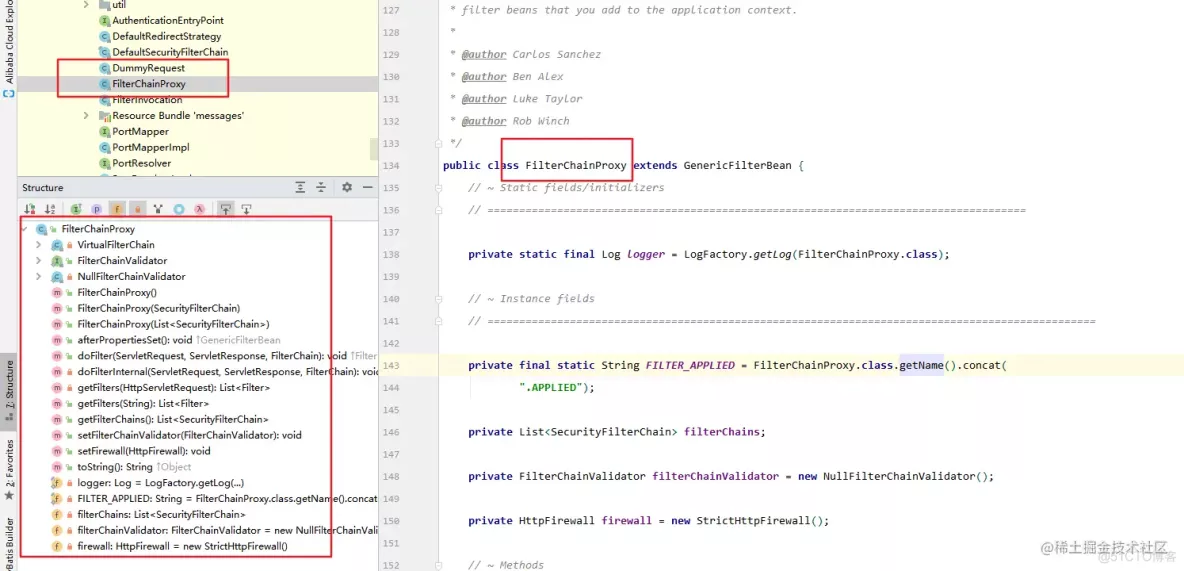The width and height of the screenshot is (1184, 571).
Task: Toggle Autoscroll to Source button
Action: pyautogui.click(x=226, y=209)
